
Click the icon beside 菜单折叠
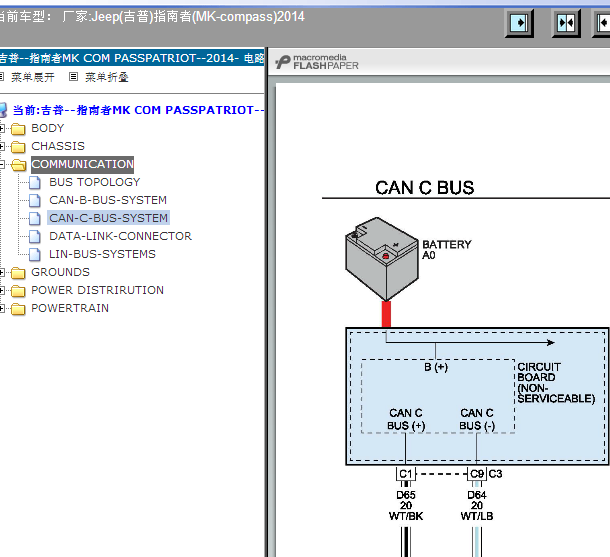coord(73,77)
